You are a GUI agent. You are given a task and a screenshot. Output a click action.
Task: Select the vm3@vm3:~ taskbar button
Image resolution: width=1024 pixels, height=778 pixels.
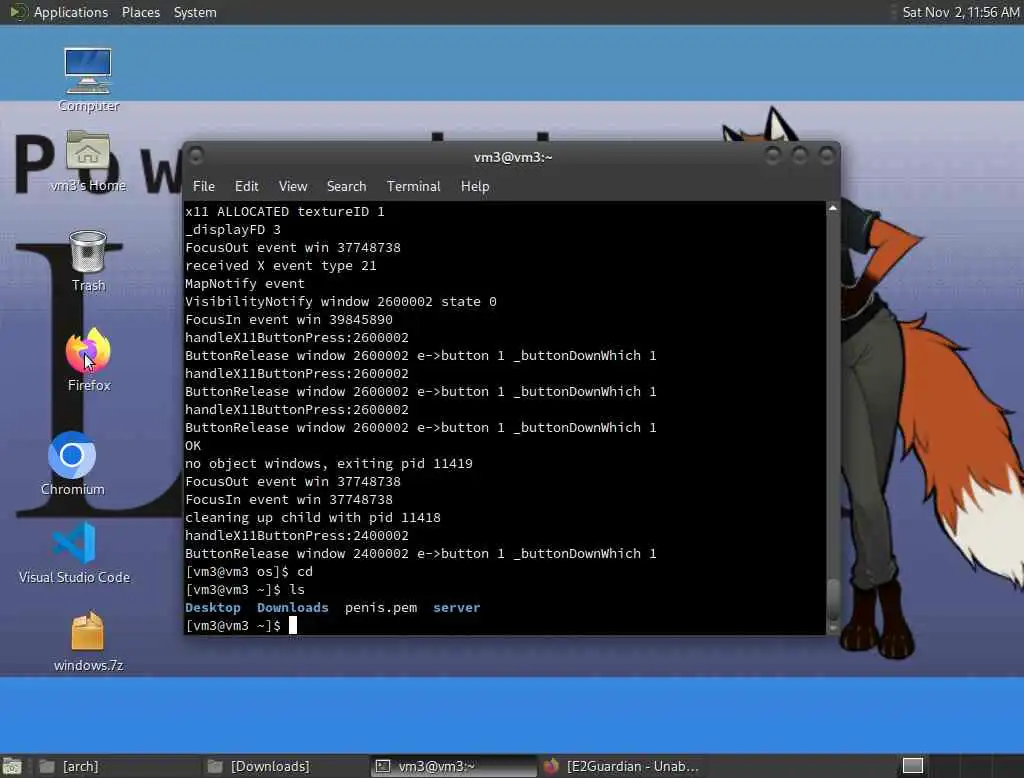point(454,766)
